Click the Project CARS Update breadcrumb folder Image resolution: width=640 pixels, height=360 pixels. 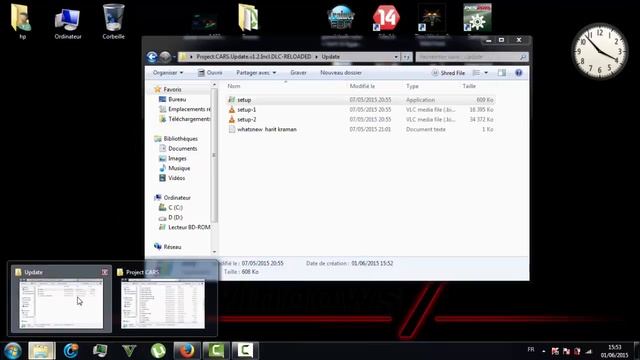click(x=253, y=57)
